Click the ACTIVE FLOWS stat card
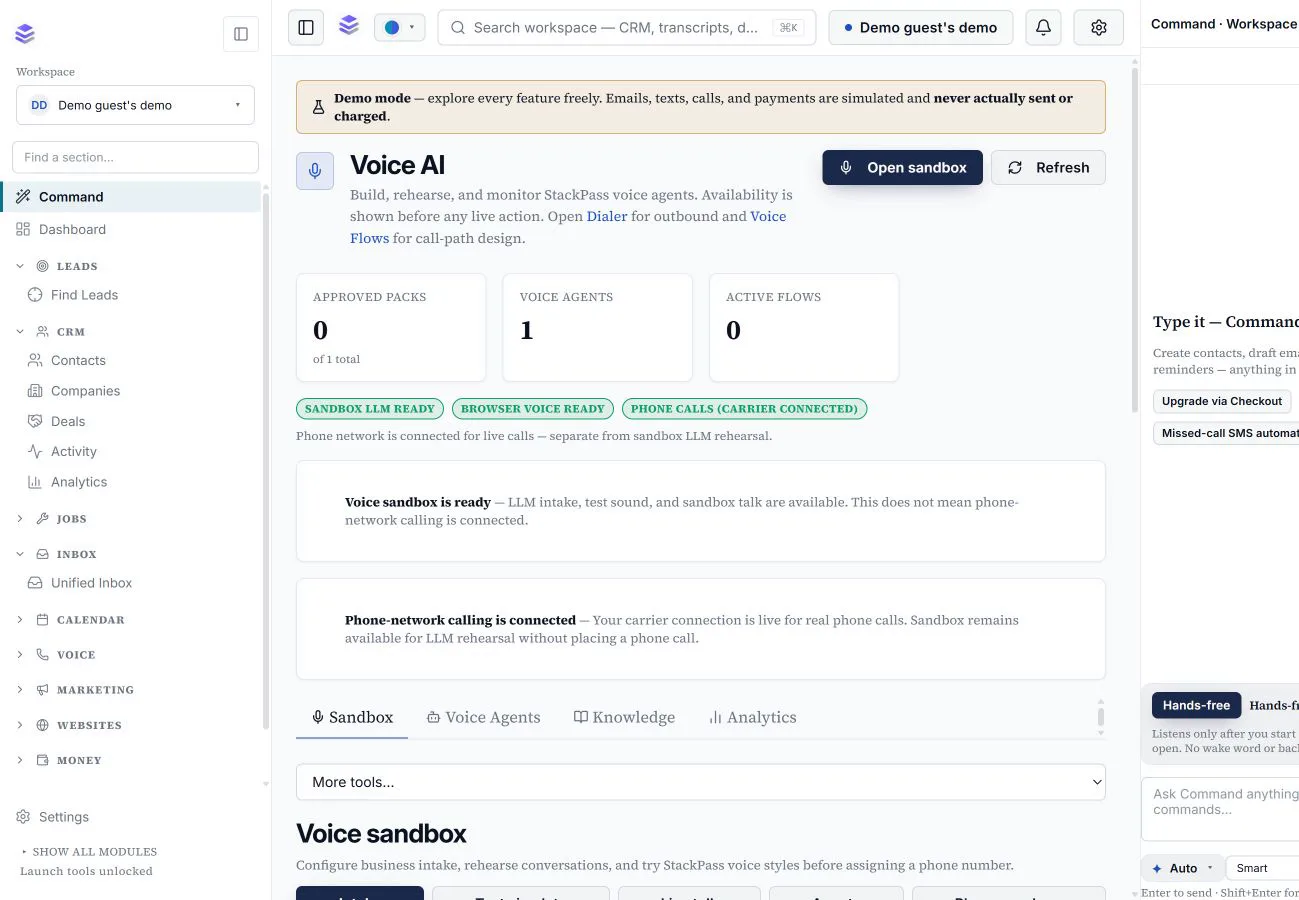Image resolution: width=1299 pixels, height=900 pixels. pos(804,328)
